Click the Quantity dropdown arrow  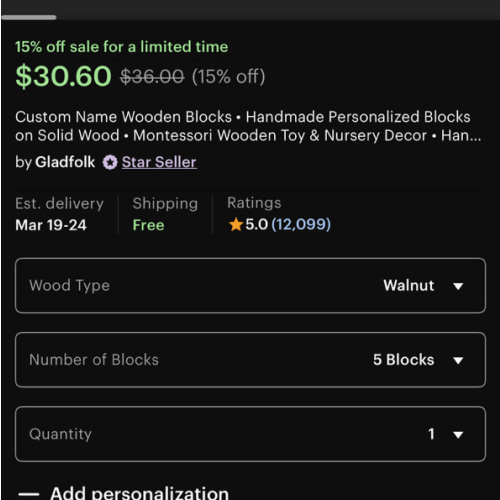click(x=458, y=435)
